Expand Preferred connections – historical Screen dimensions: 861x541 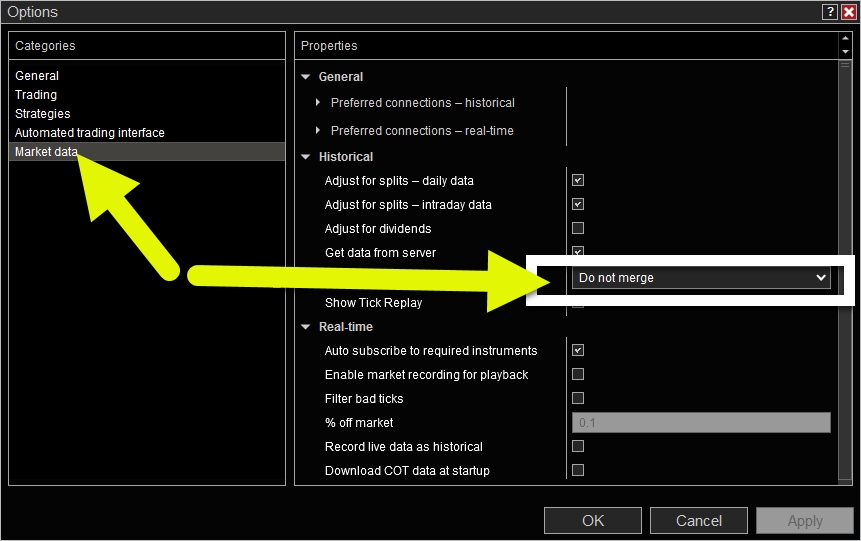click(x=318, y=103)
